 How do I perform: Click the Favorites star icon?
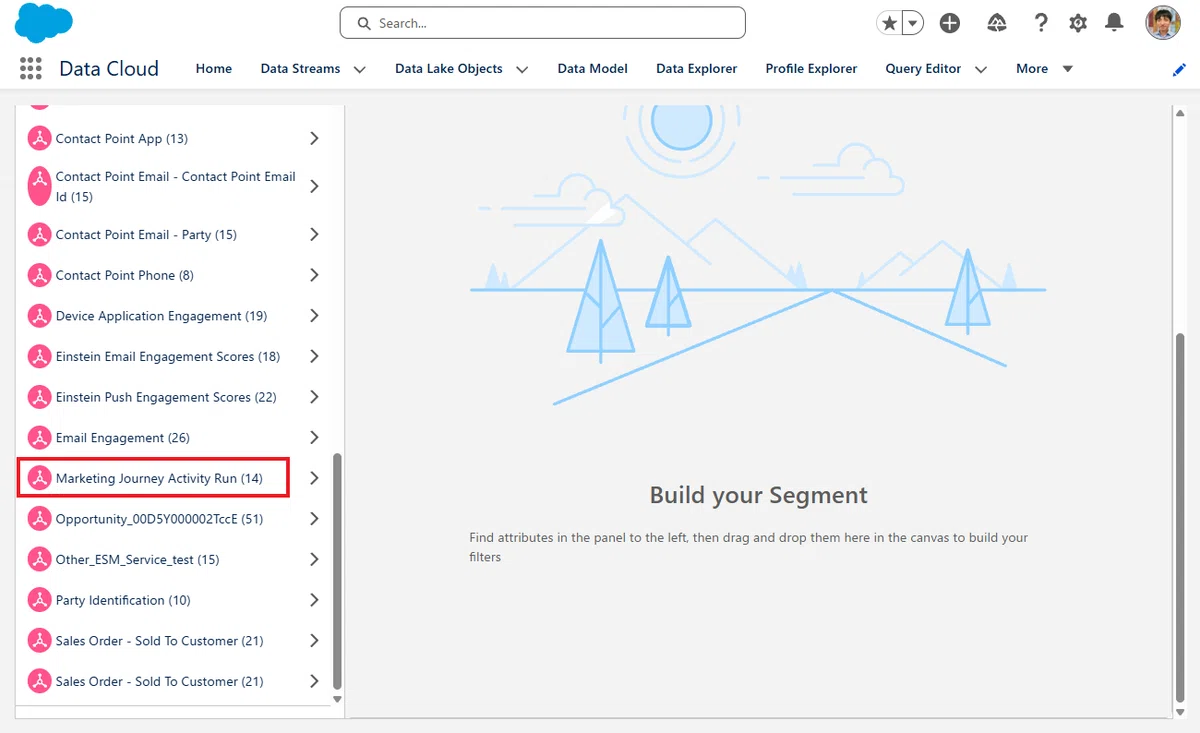click(889, 23)
